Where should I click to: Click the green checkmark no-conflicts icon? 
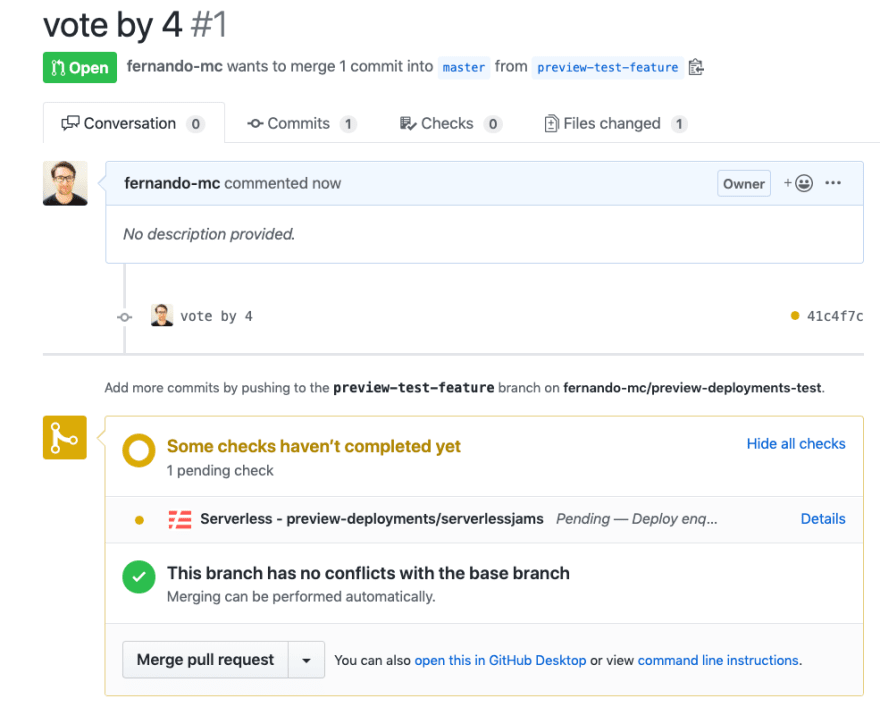[139, 576]
